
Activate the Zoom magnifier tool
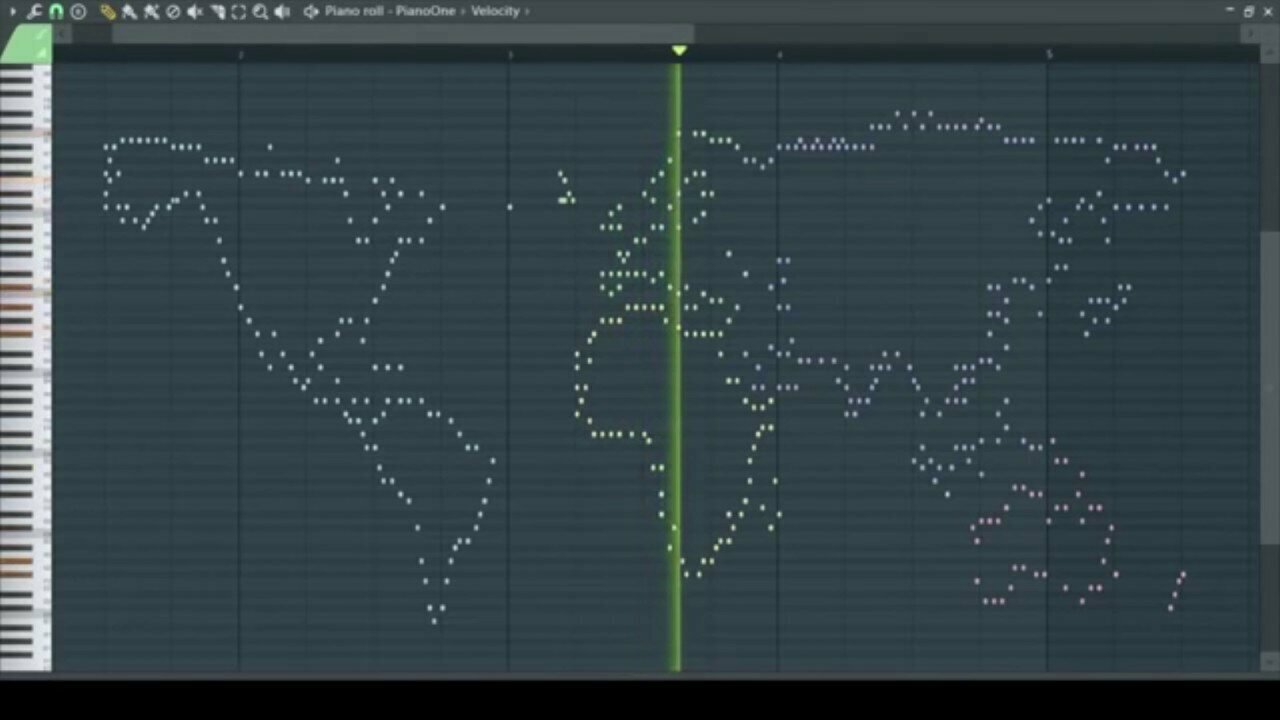click(x=260, y=11)
